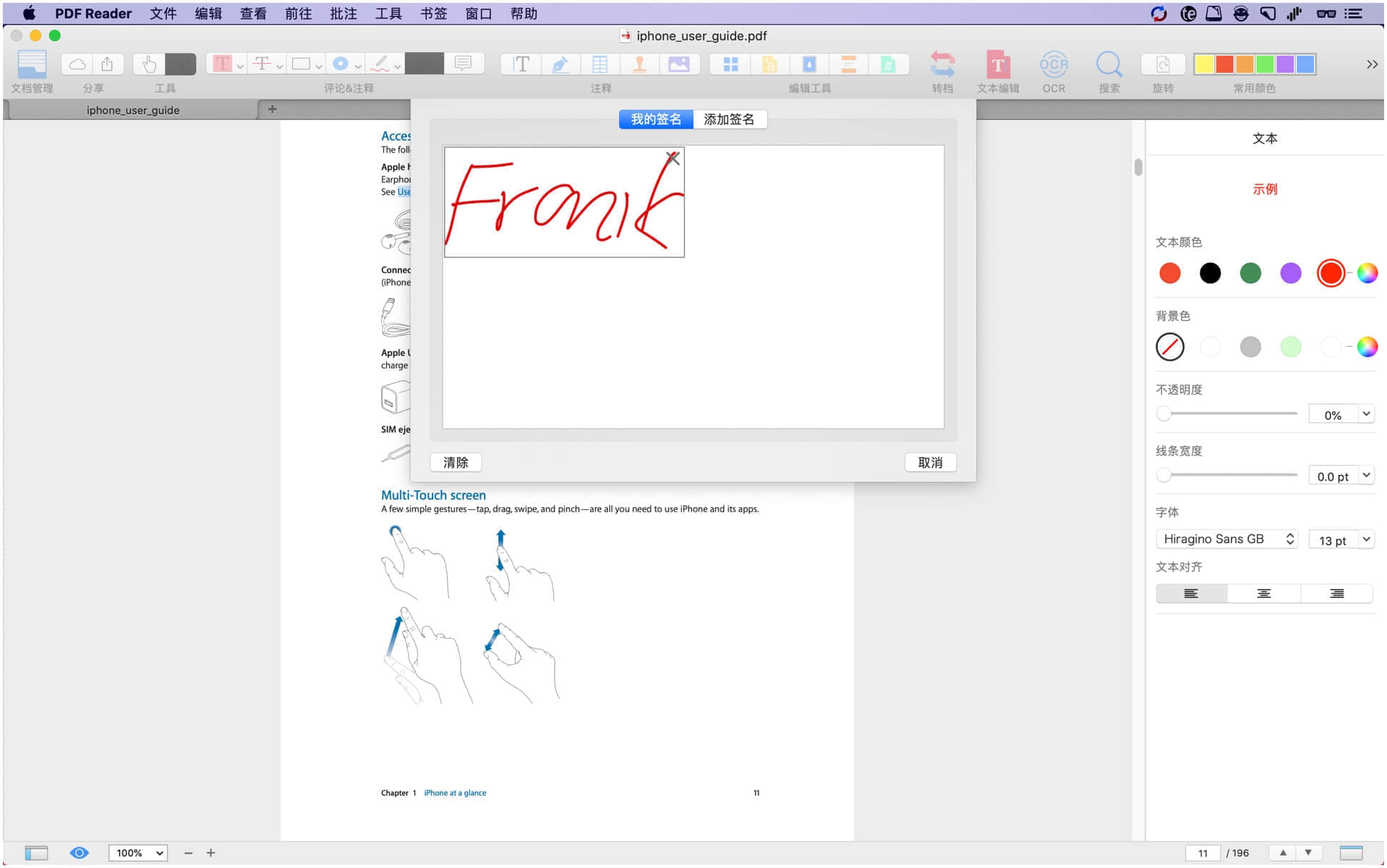Expand the circle shape dropdown arrow
The image size is (1387, 868).
click(358, 66)
